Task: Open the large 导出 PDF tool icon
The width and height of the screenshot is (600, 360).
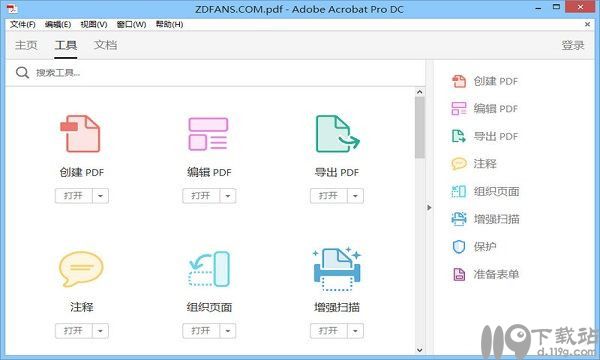Action: pyautogui.click(x=337, y=134)
